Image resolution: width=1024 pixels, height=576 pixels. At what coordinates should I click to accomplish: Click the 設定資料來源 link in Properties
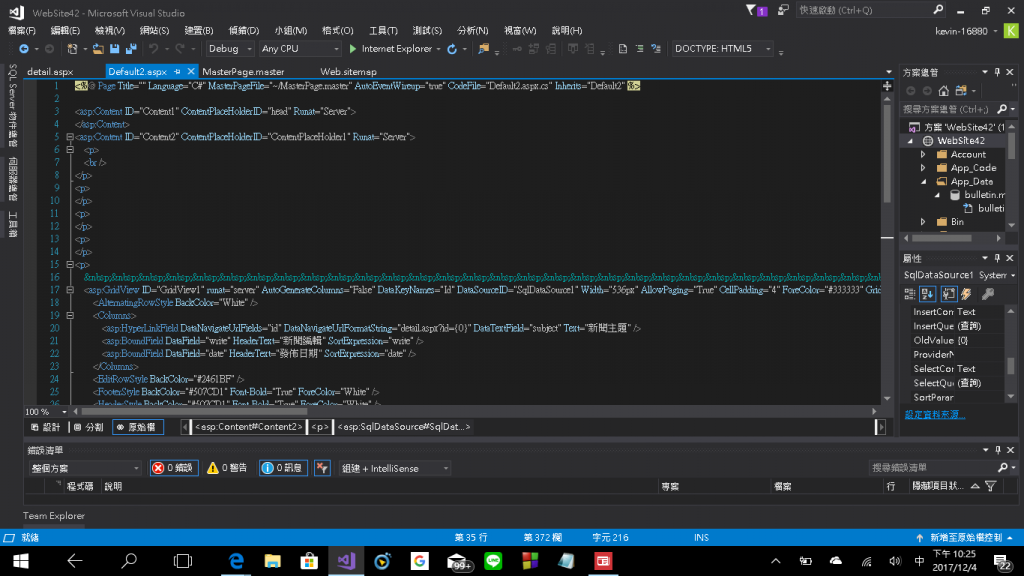pos(935,415)
